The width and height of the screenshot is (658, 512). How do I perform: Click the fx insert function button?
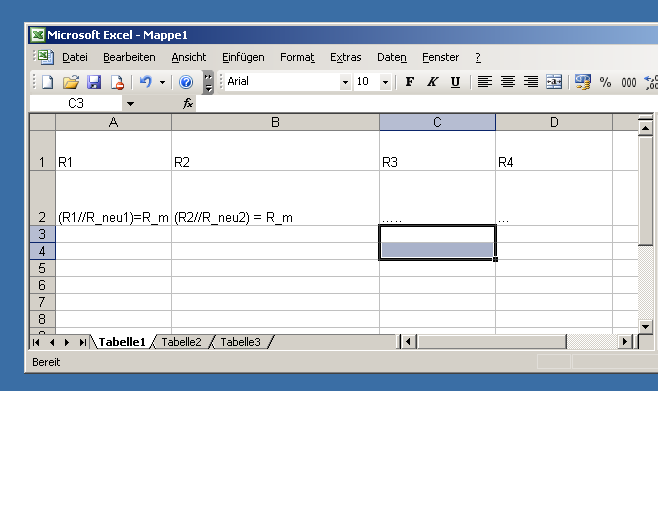click(188, 103)
